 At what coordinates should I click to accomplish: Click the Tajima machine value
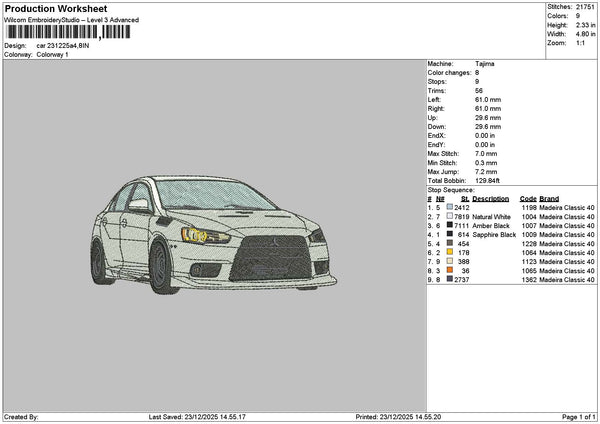point(485,63)
